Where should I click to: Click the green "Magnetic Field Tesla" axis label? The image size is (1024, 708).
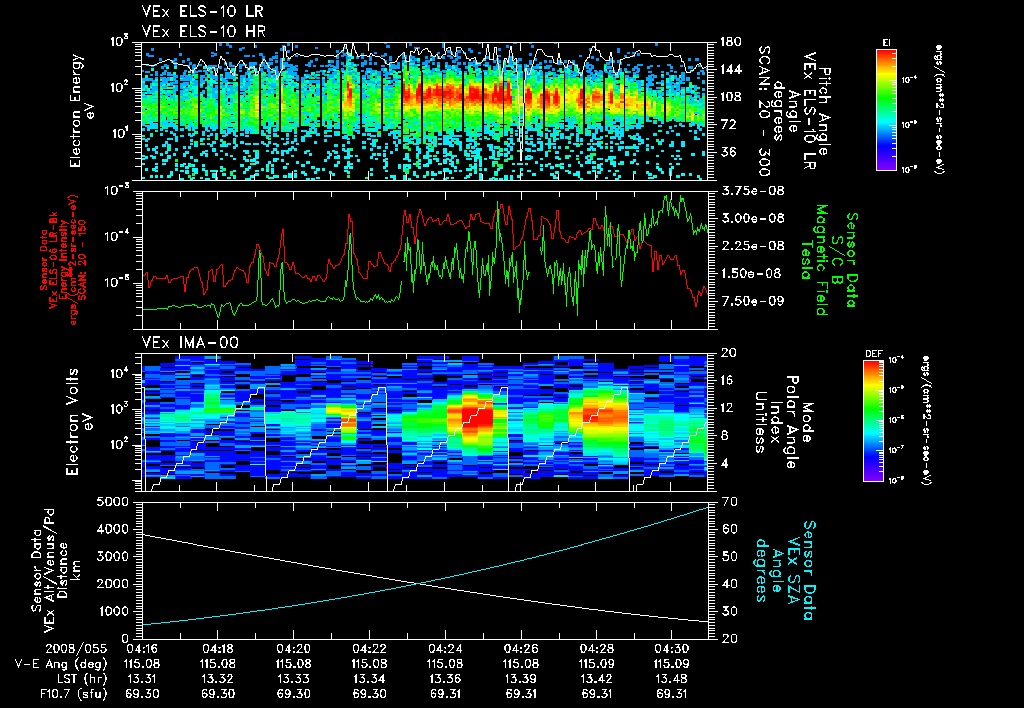coord(814,260)
